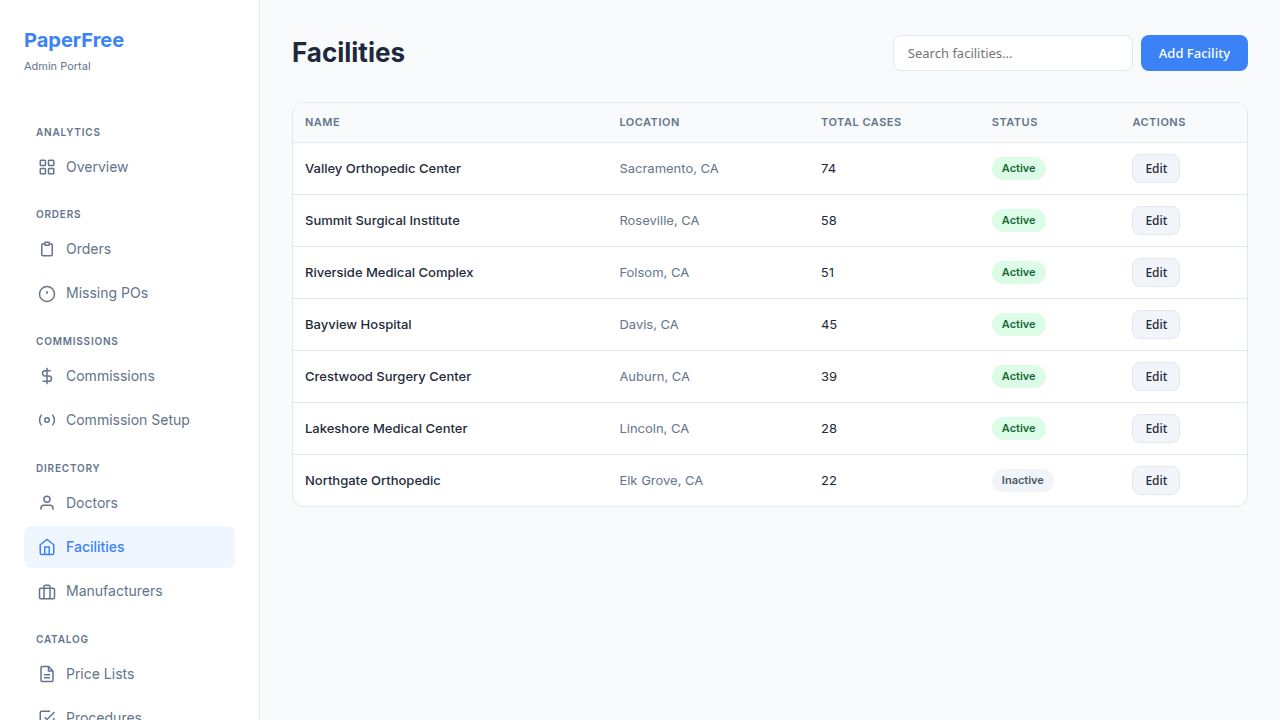Open the Manufacturers section

(x=114, y=591)
